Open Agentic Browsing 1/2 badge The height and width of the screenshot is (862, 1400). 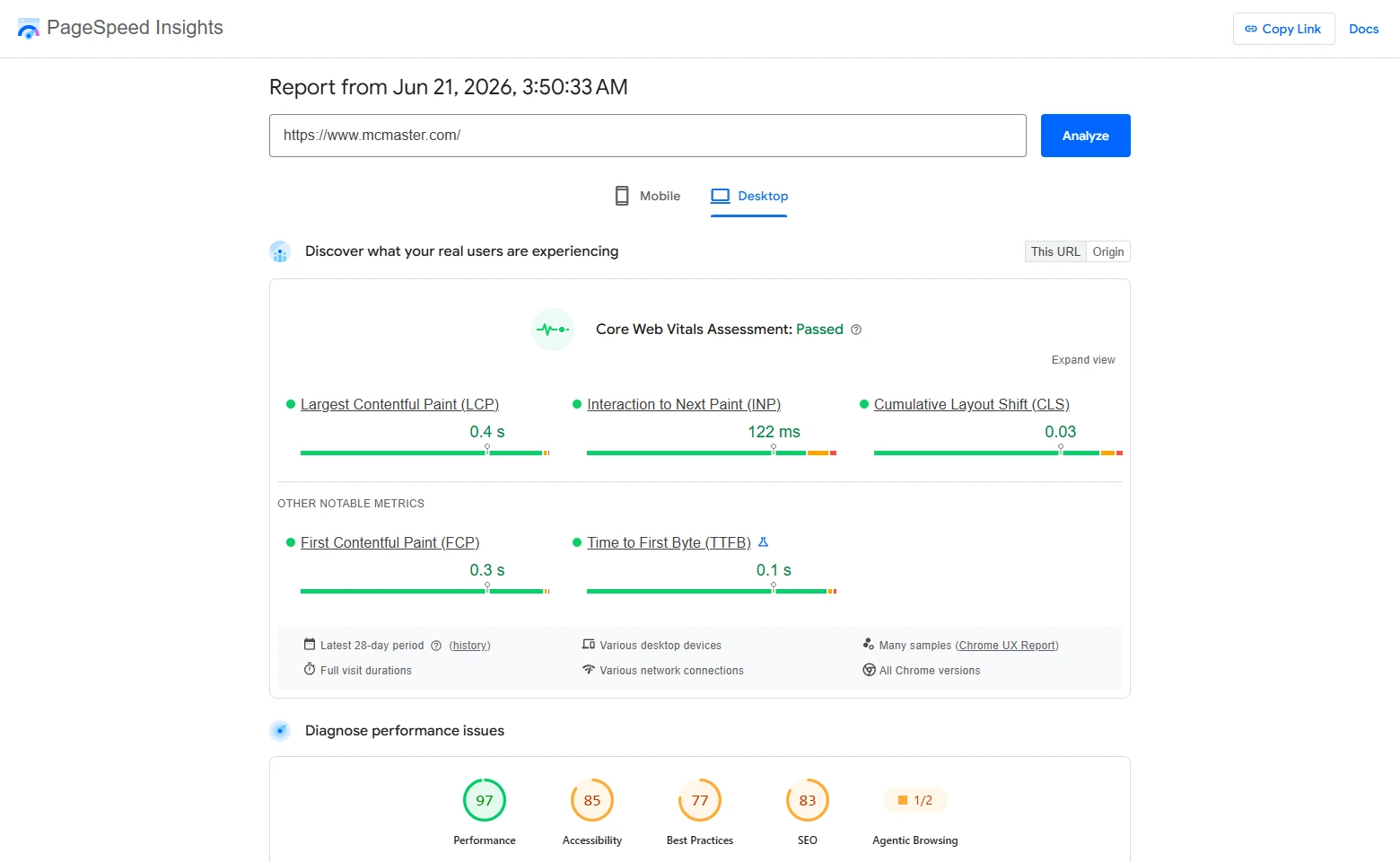pyautogui.click(x=915, y=800)
